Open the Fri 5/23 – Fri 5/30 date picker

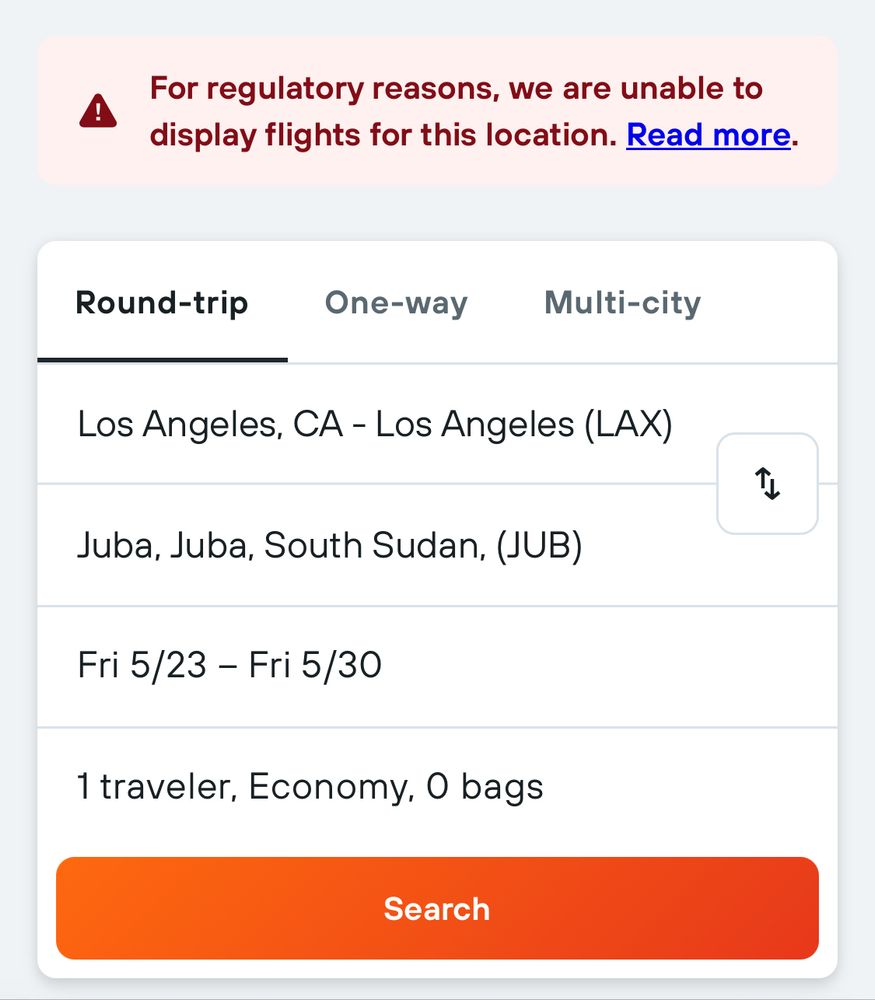click(x=438, y=666)
